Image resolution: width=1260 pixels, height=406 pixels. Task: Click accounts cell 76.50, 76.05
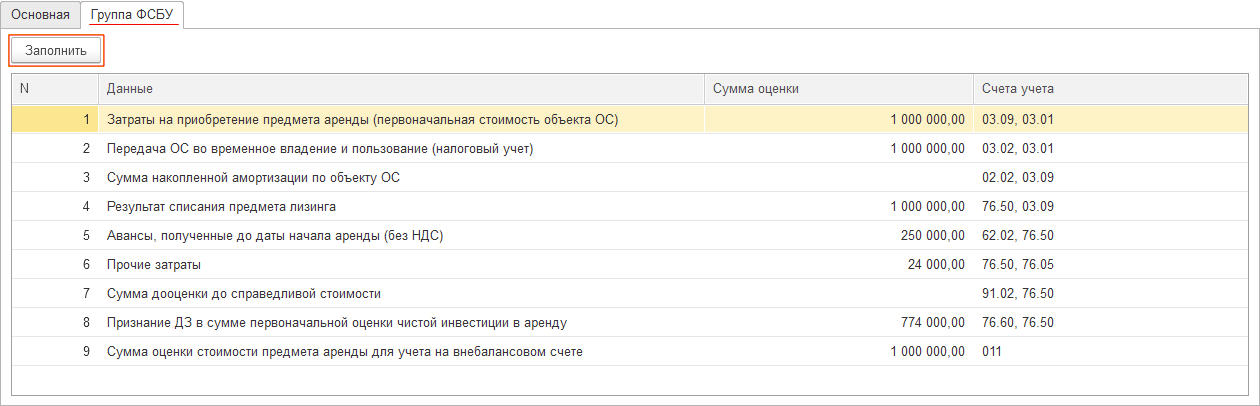coord(1017,265)
